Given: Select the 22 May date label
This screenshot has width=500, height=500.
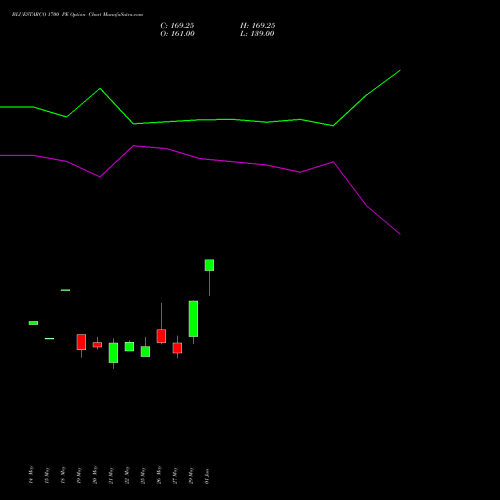Looking at the screenshot, I should click(x=127, y=475).
